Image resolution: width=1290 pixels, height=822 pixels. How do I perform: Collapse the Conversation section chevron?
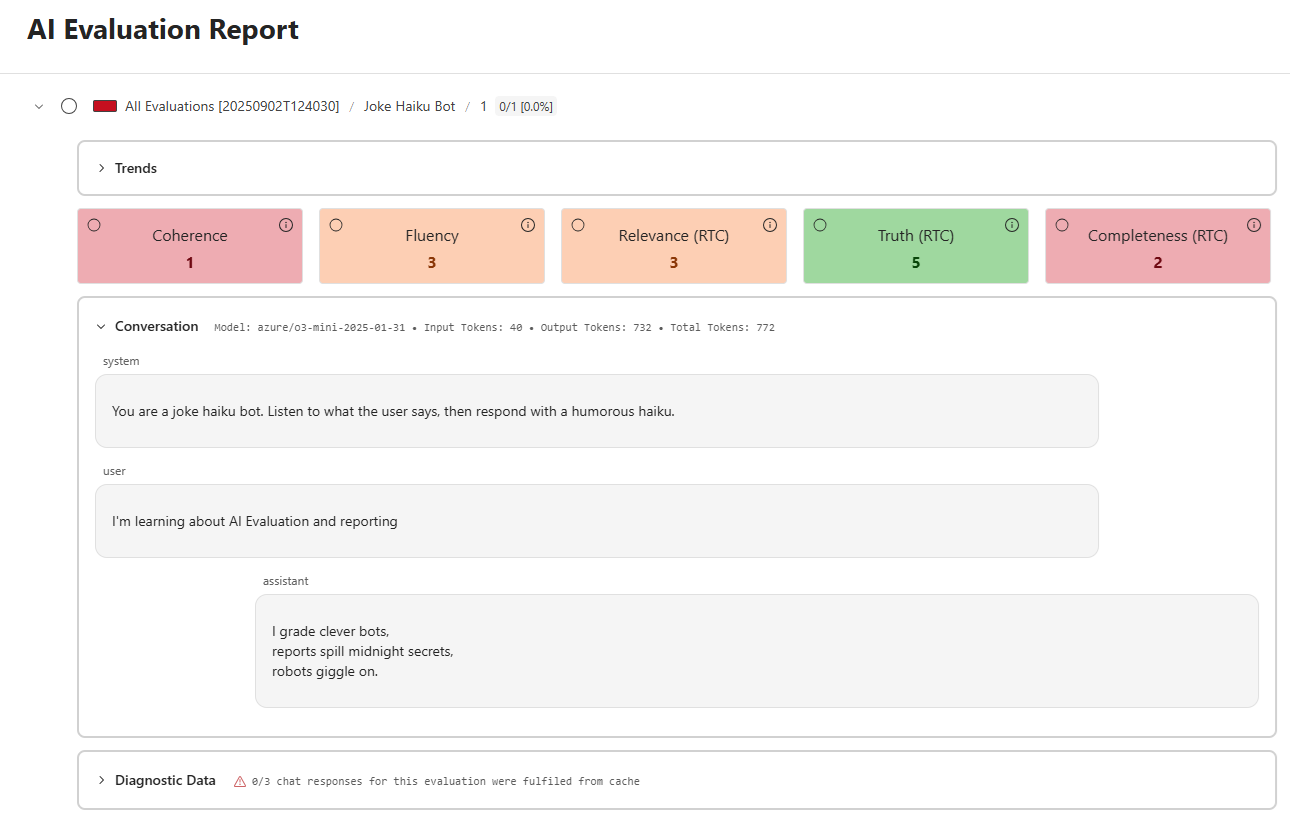[101, 326]
